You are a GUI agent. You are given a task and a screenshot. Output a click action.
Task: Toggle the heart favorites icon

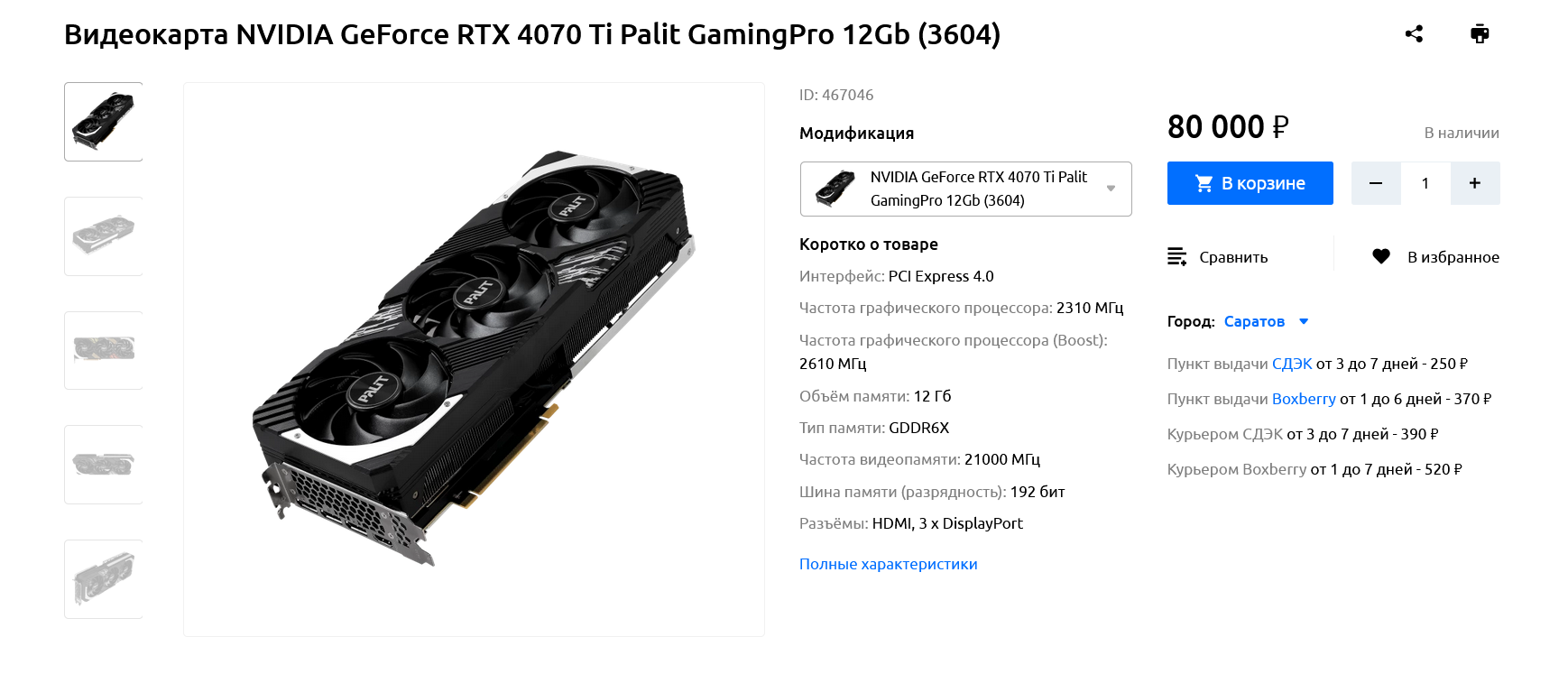coord(1380,257)
